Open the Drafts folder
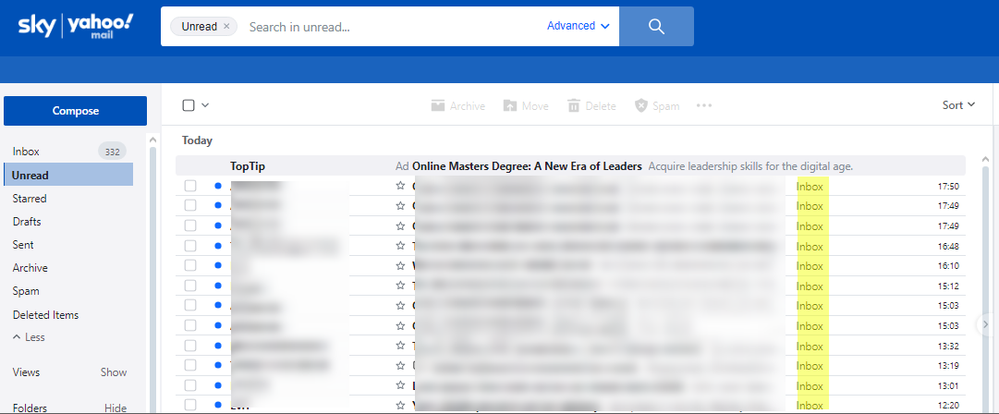Image resolution: width=999 pixels, height=414 pixels. point(27,222)
